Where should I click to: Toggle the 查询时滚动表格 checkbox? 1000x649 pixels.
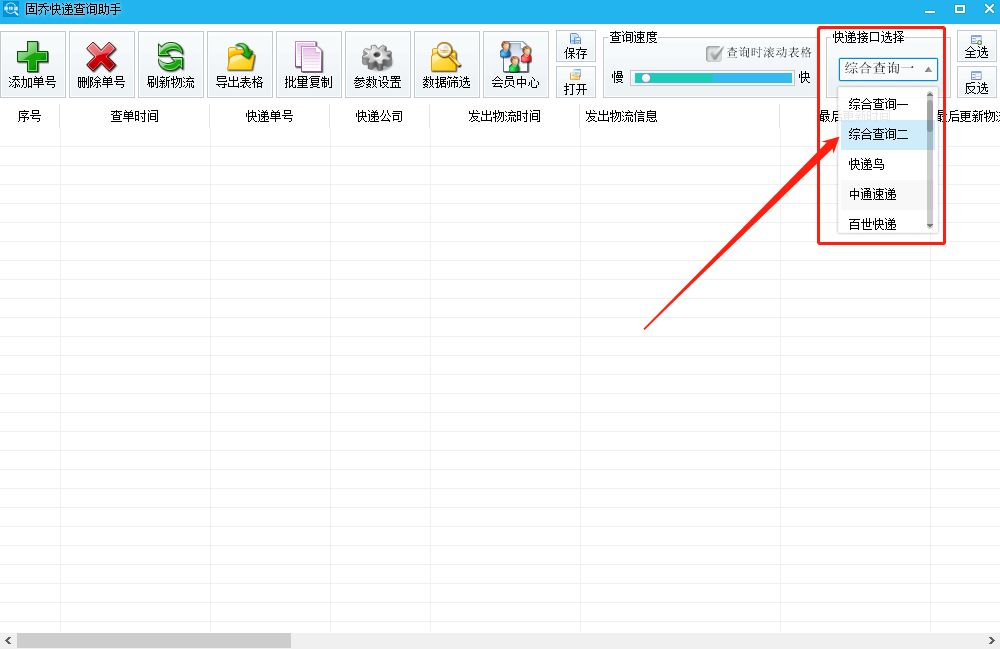click(x=716, y=55)
